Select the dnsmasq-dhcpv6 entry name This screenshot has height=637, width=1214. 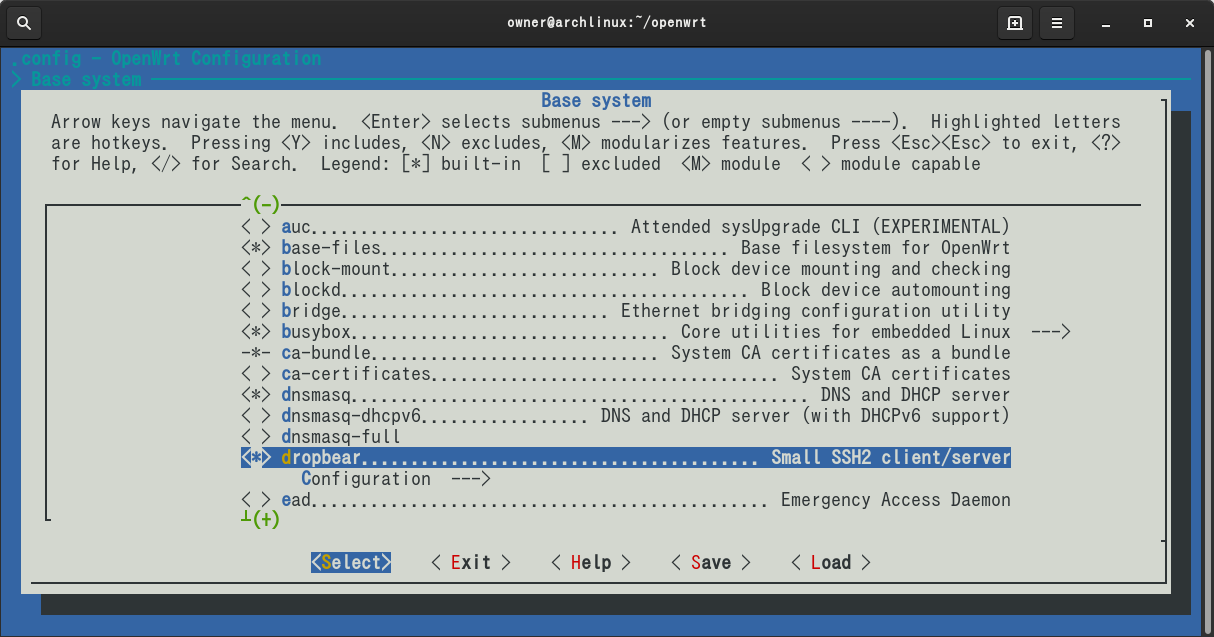(x=351, y=416)
